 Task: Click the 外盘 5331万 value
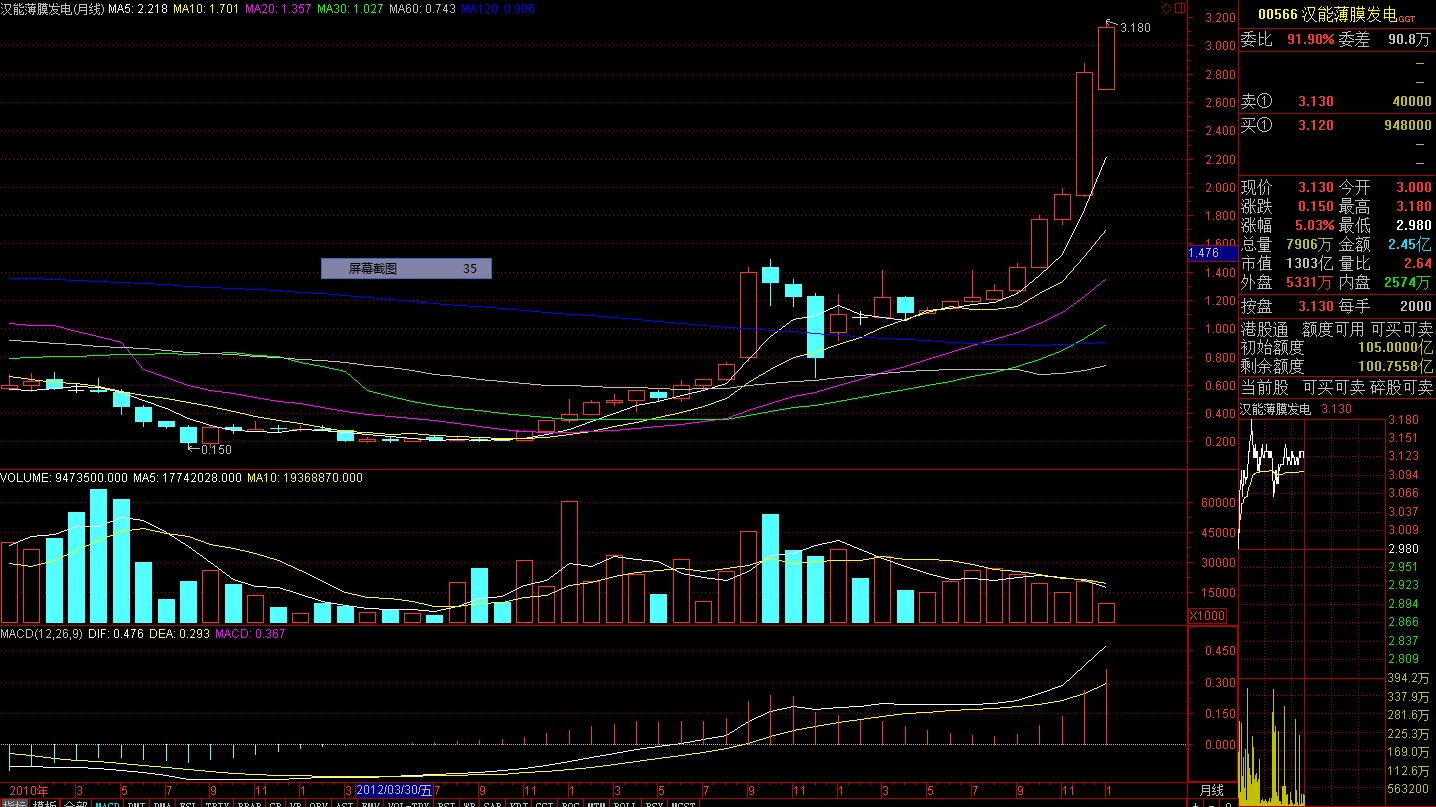pyautogui.click(x=1308, y=283)
